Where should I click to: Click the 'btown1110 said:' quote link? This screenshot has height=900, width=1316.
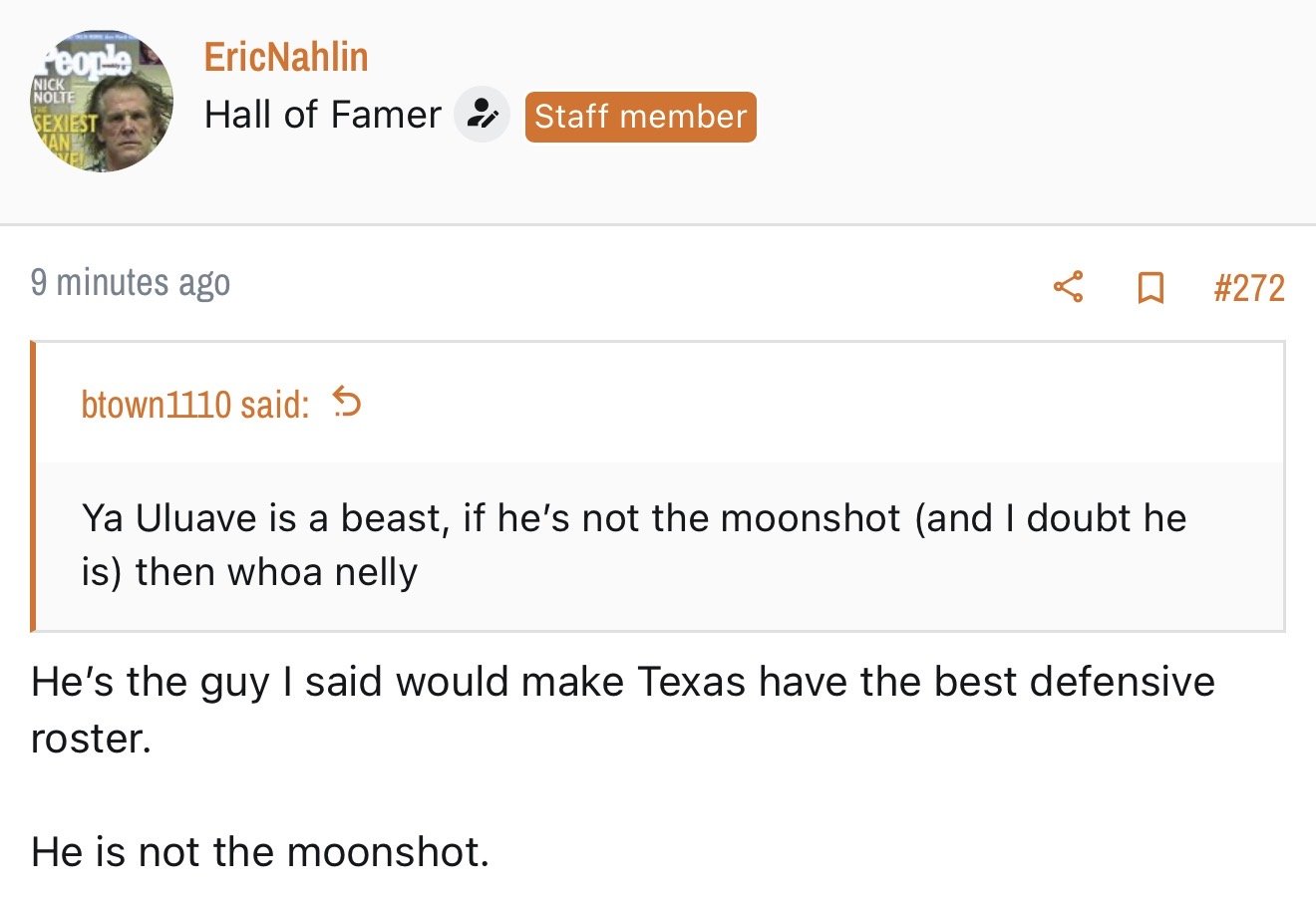coord(195,404)
